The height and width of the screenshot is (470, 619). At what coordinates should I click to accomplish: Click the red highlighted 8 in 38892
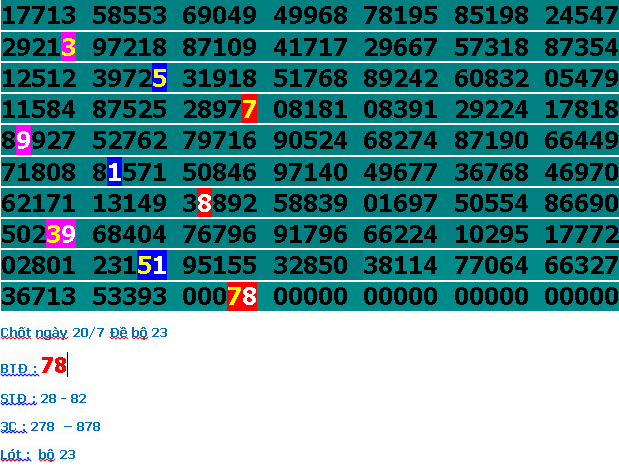click(x=204, y=204)
